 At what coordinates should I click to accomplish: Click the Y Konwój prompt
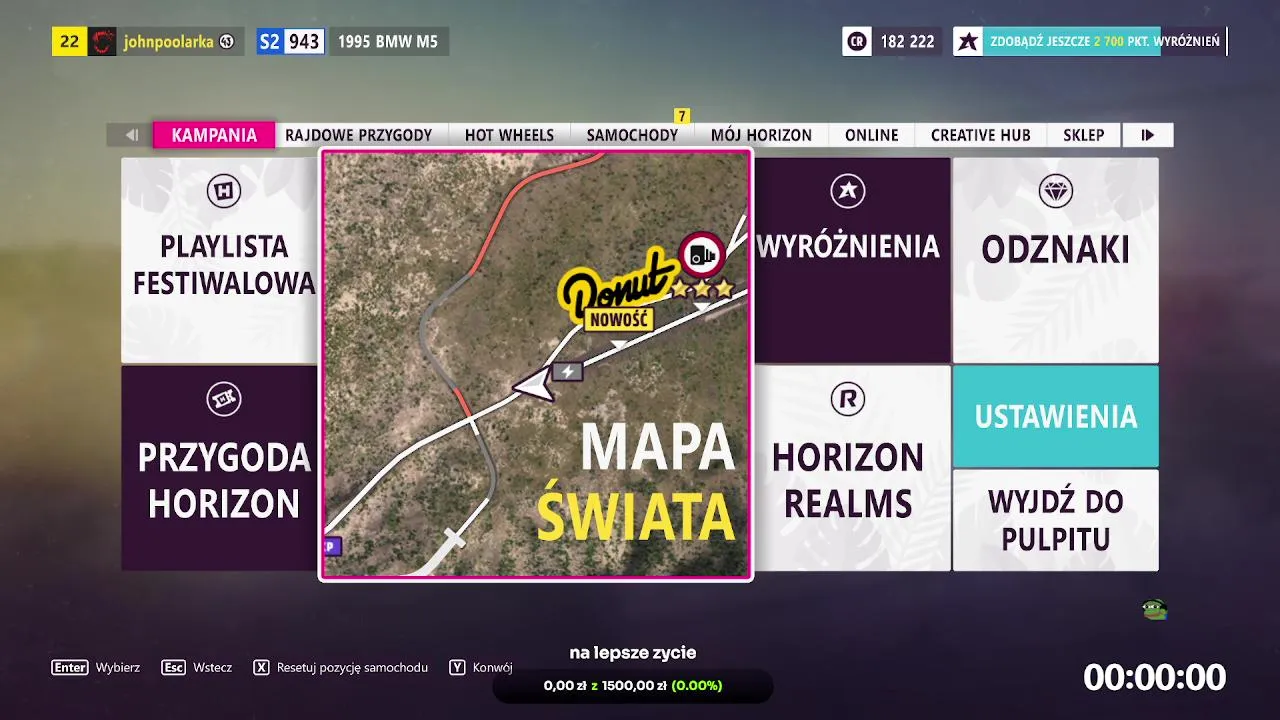pos(481,667)
